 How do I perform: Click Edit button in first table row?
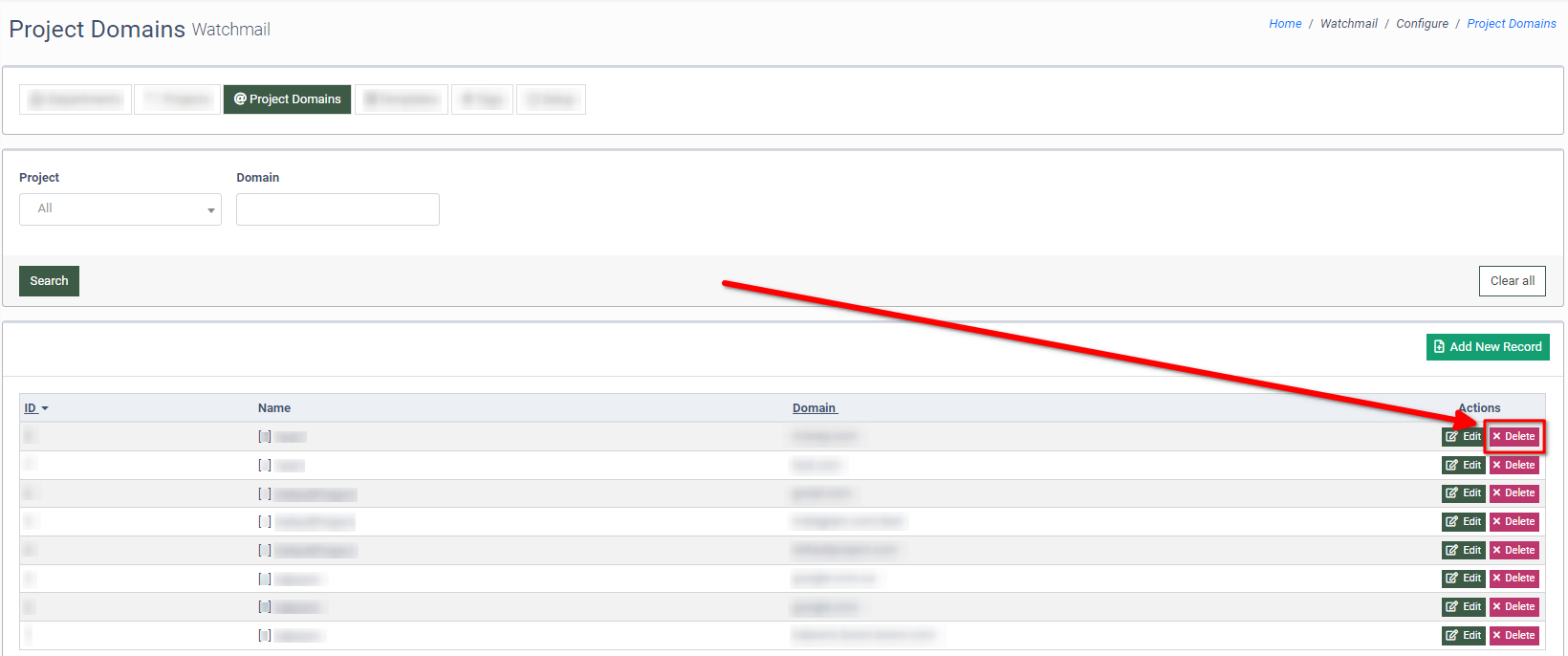[1463, 437]
